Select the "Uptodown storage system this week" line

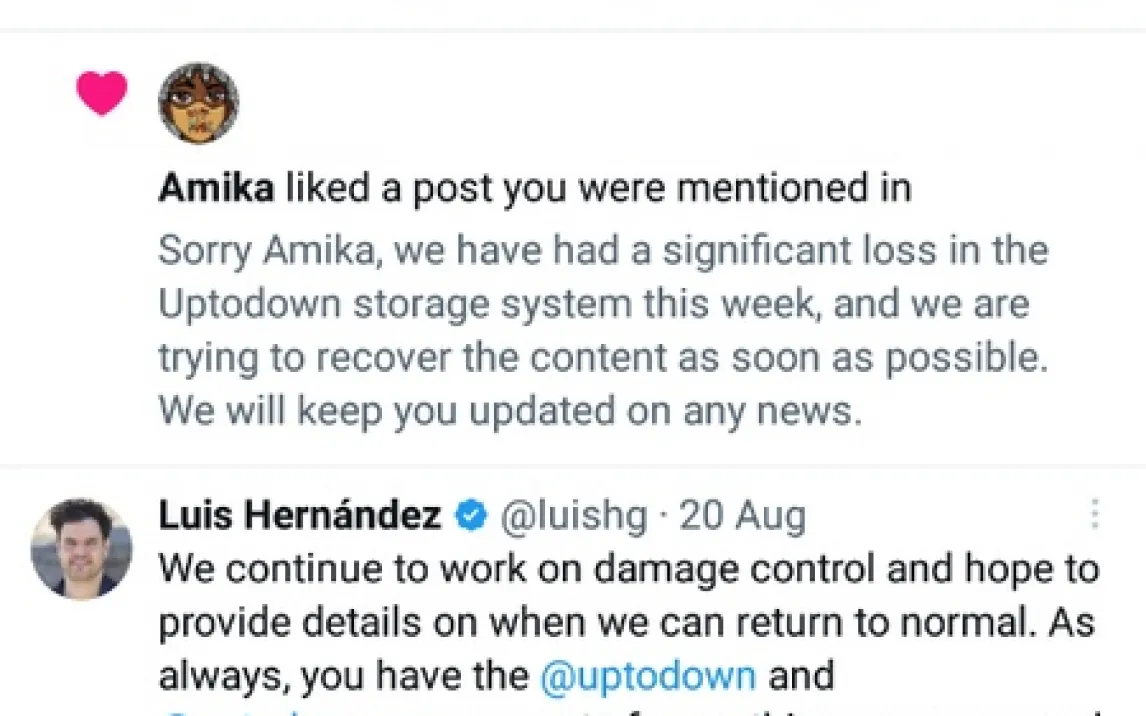coord(593,304)
